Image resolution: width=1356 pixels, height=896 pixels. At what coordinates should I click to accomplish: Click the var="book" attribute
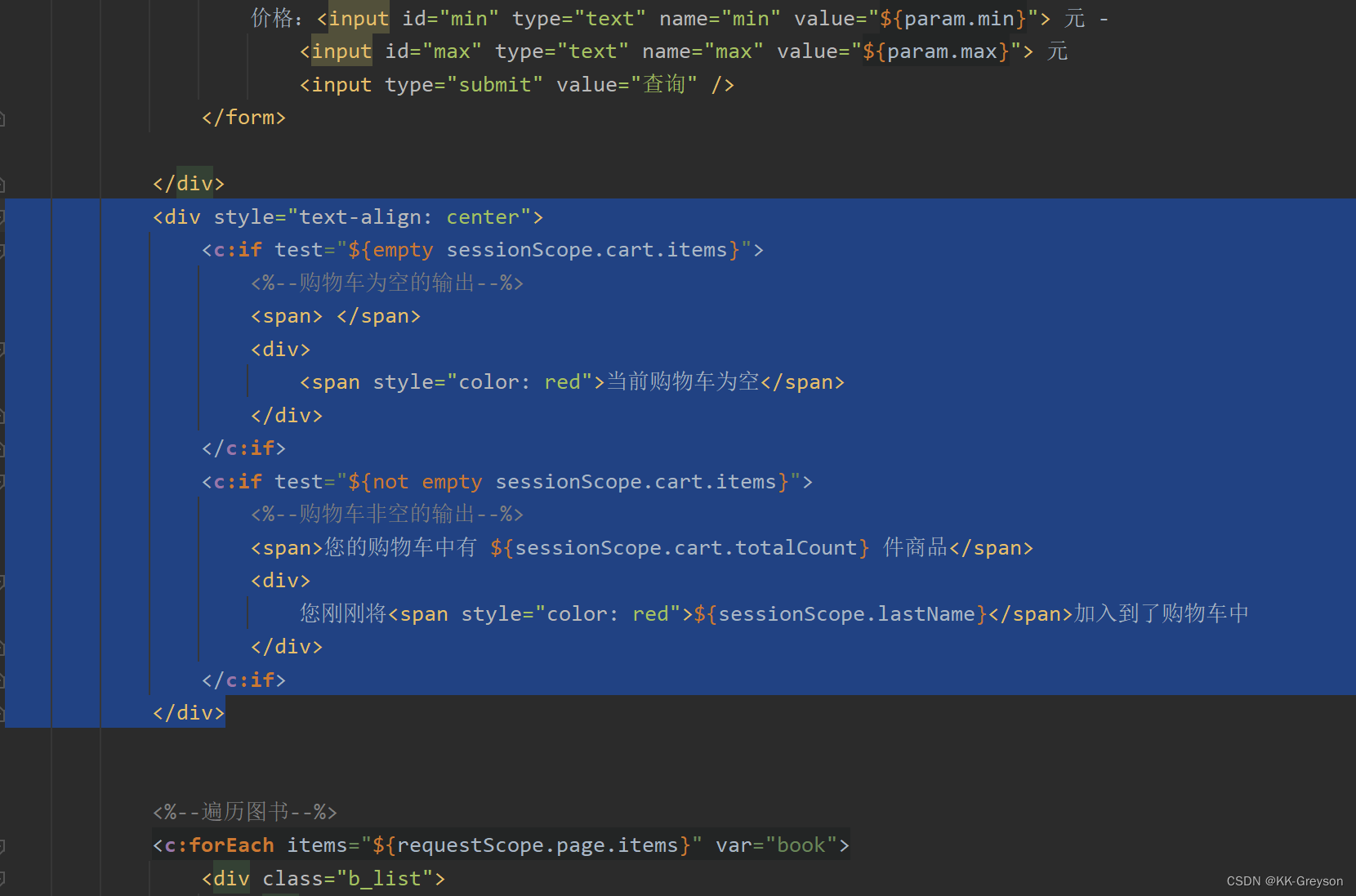776,845
